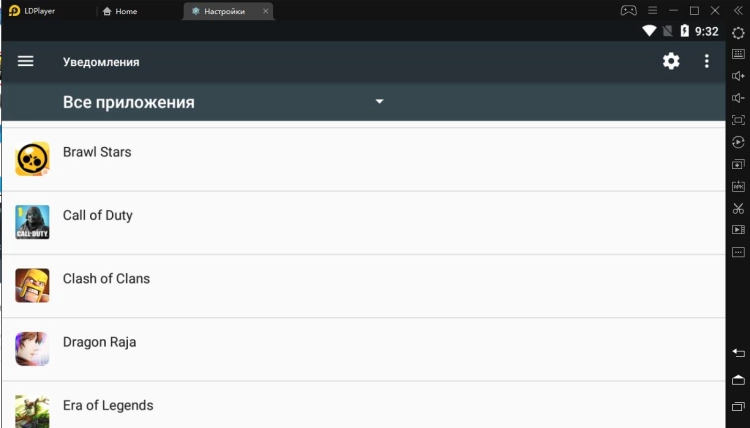Image resolution: width=750 pixels, height=428 pixels.
Task: Install APK from sidebar
Action: pos(738,186)
